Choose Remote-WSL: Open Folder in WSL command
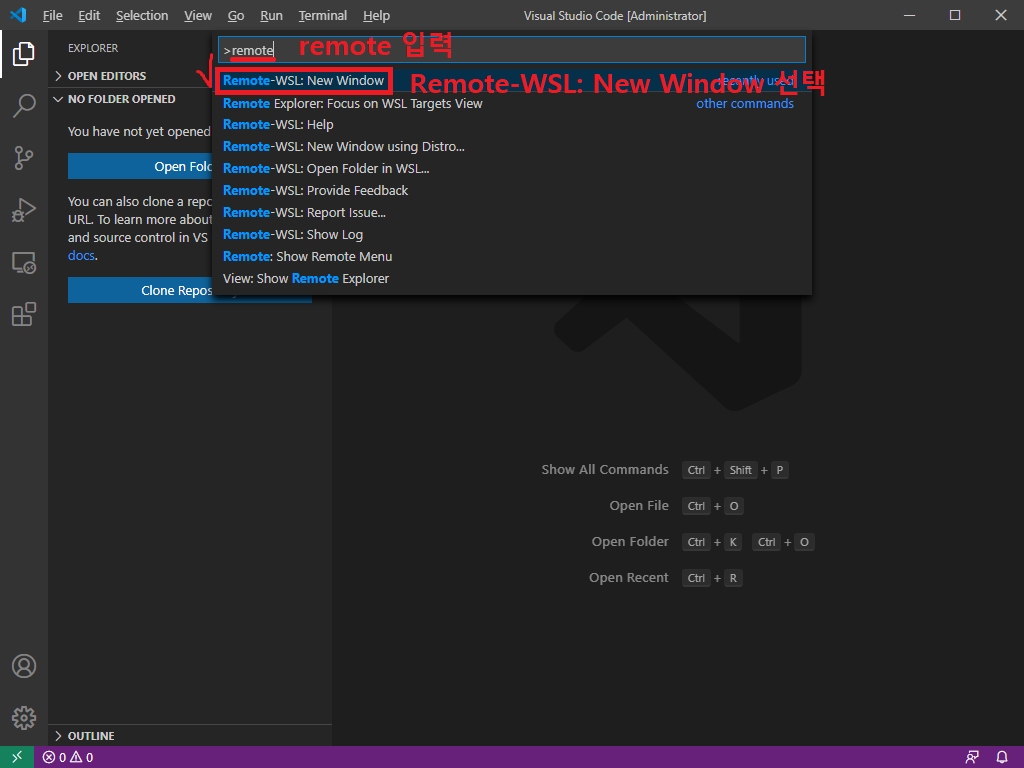Viewport: 1024px width, 768px height. [326, 169]
